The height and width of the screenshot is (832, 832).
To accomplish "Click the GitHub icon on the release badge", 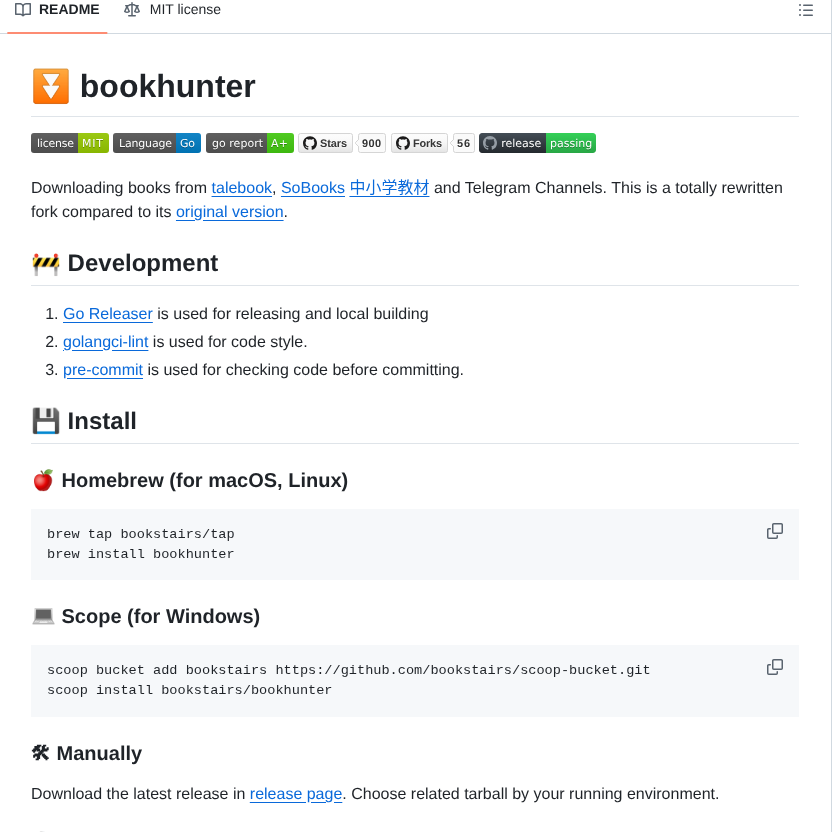I will click(x=489, y=143).
